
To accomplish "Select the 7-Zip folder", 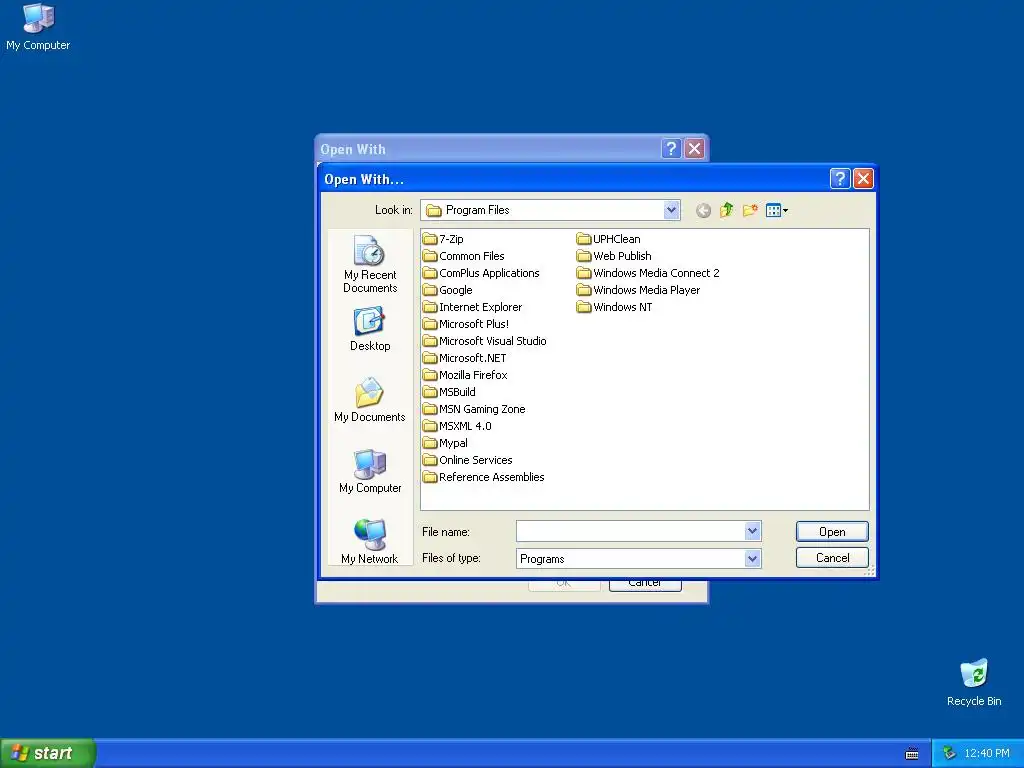I will click(x=443, y=239).
